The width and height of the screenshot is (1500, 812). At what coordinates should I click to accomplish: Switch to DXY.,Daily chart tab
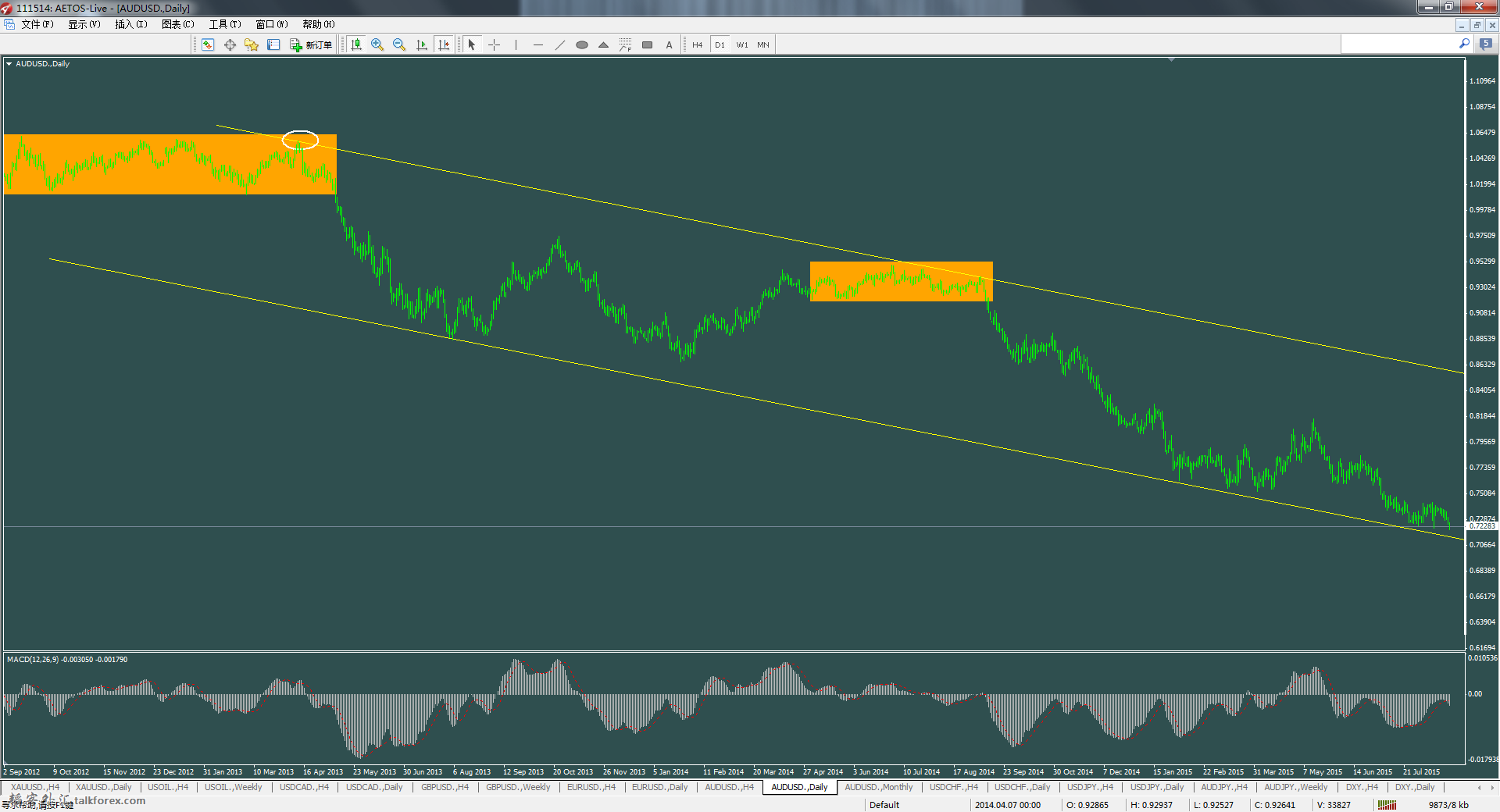click(1415, 787)
